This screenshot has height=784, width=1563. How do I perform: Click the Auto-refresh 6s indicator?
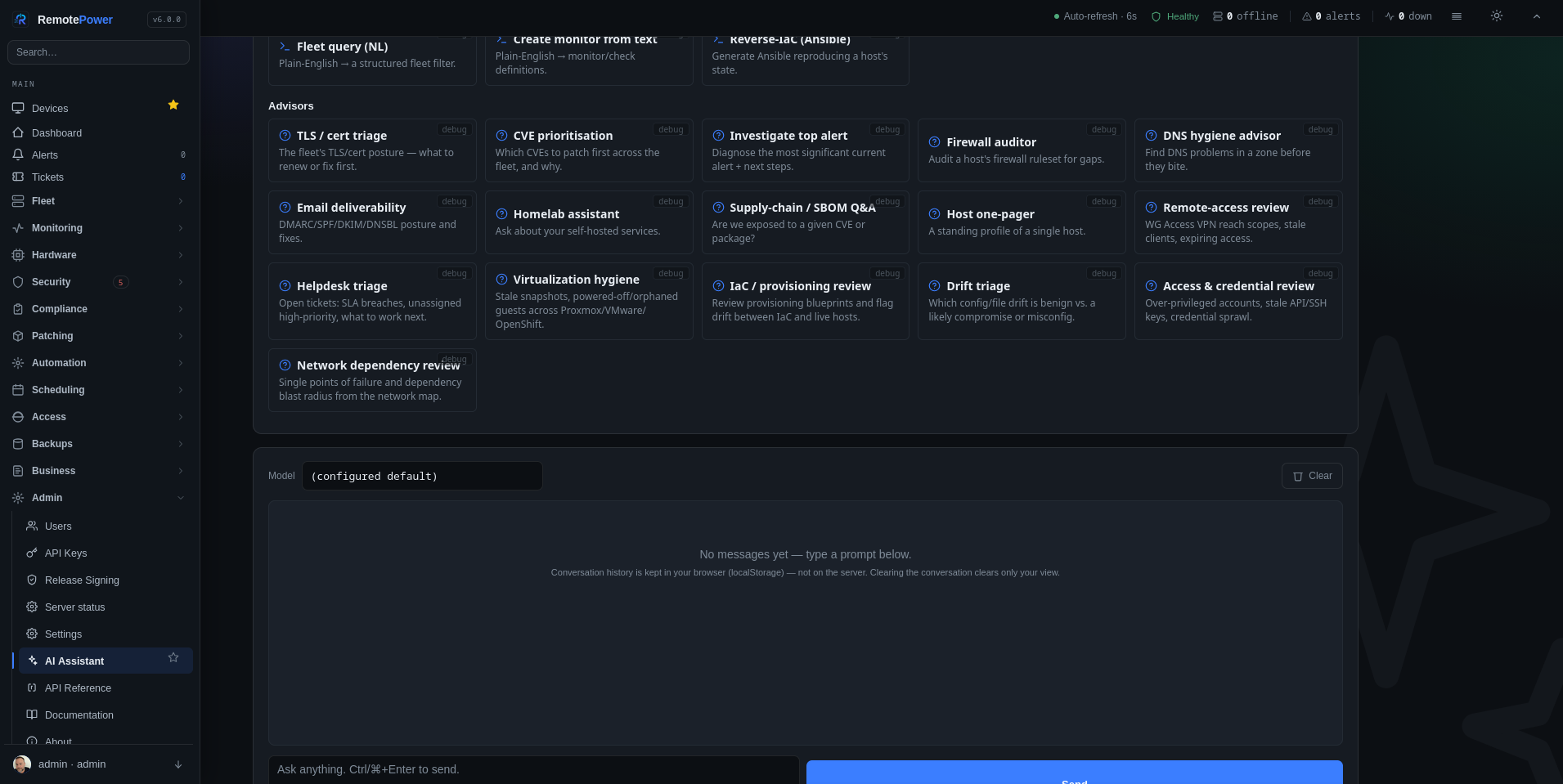click(x=1095, y=16)
